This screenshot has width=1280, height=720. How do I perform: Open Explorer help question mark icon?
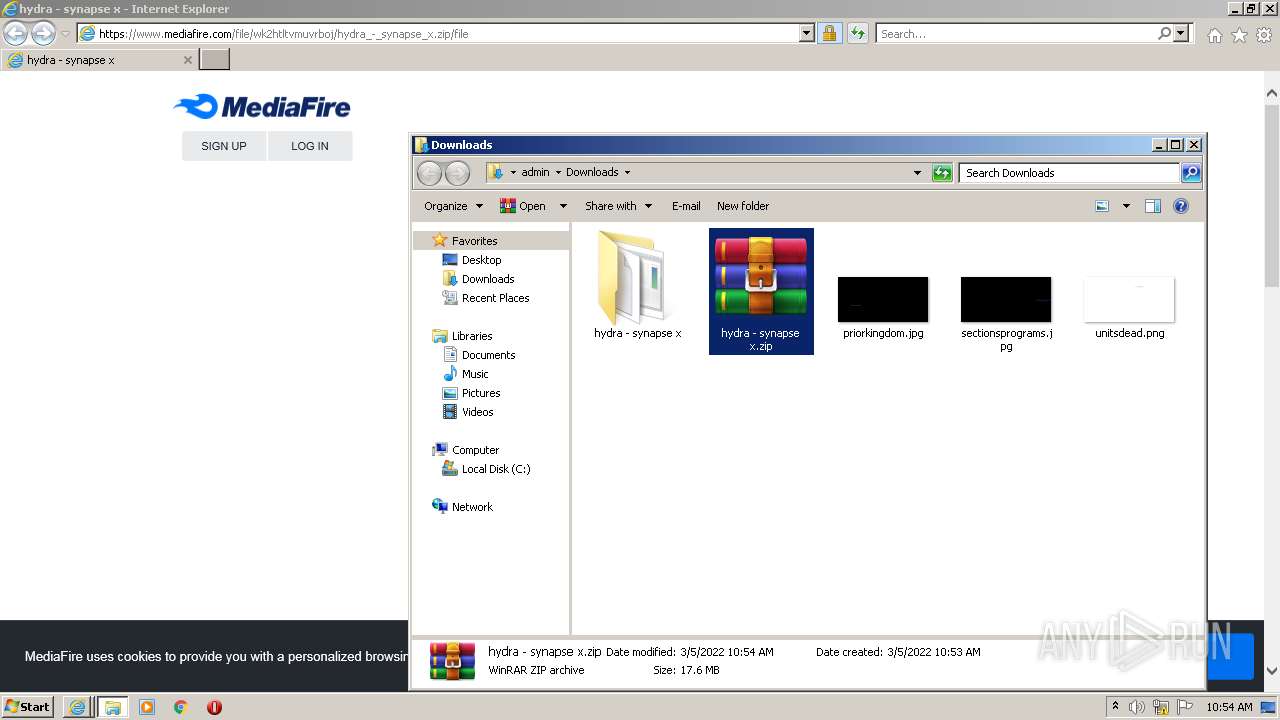(x=1181, y=206)
